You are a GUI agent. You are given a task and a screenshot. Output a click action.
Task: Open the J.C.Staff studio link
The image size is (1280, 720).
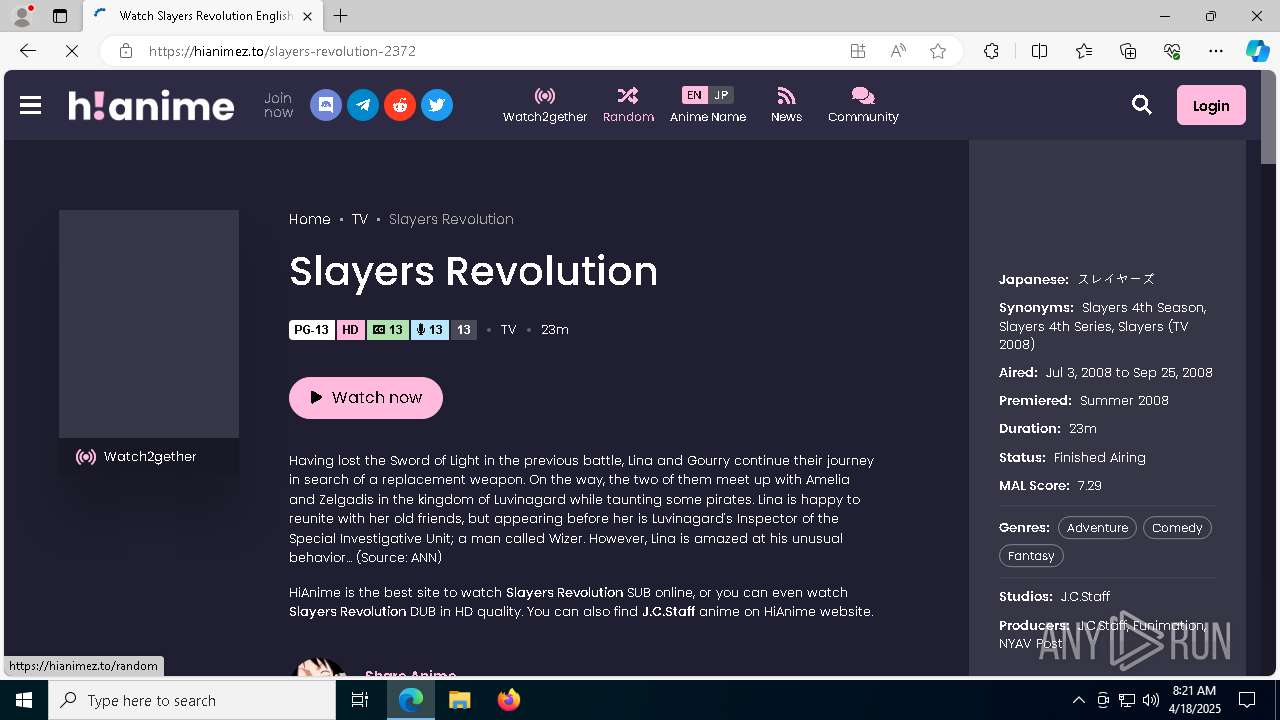(x=1085, y=597)
